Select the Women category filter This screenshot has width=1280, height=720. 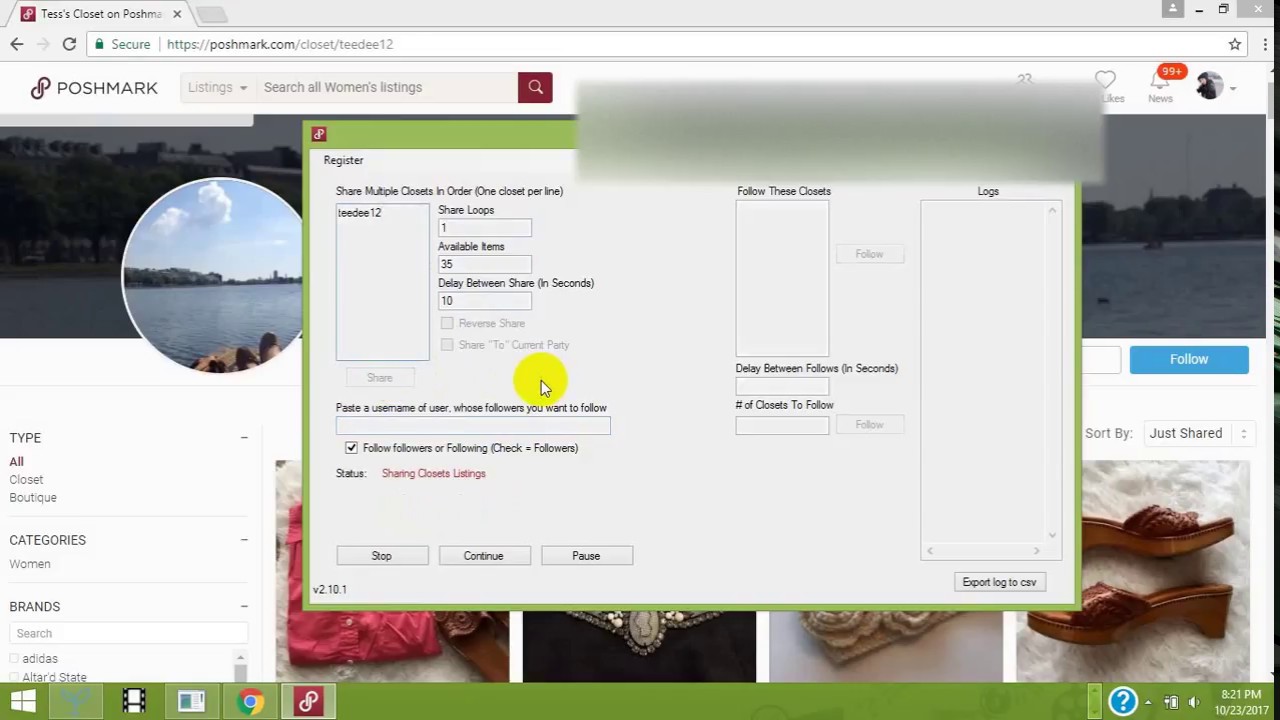(x=30, y=564)
